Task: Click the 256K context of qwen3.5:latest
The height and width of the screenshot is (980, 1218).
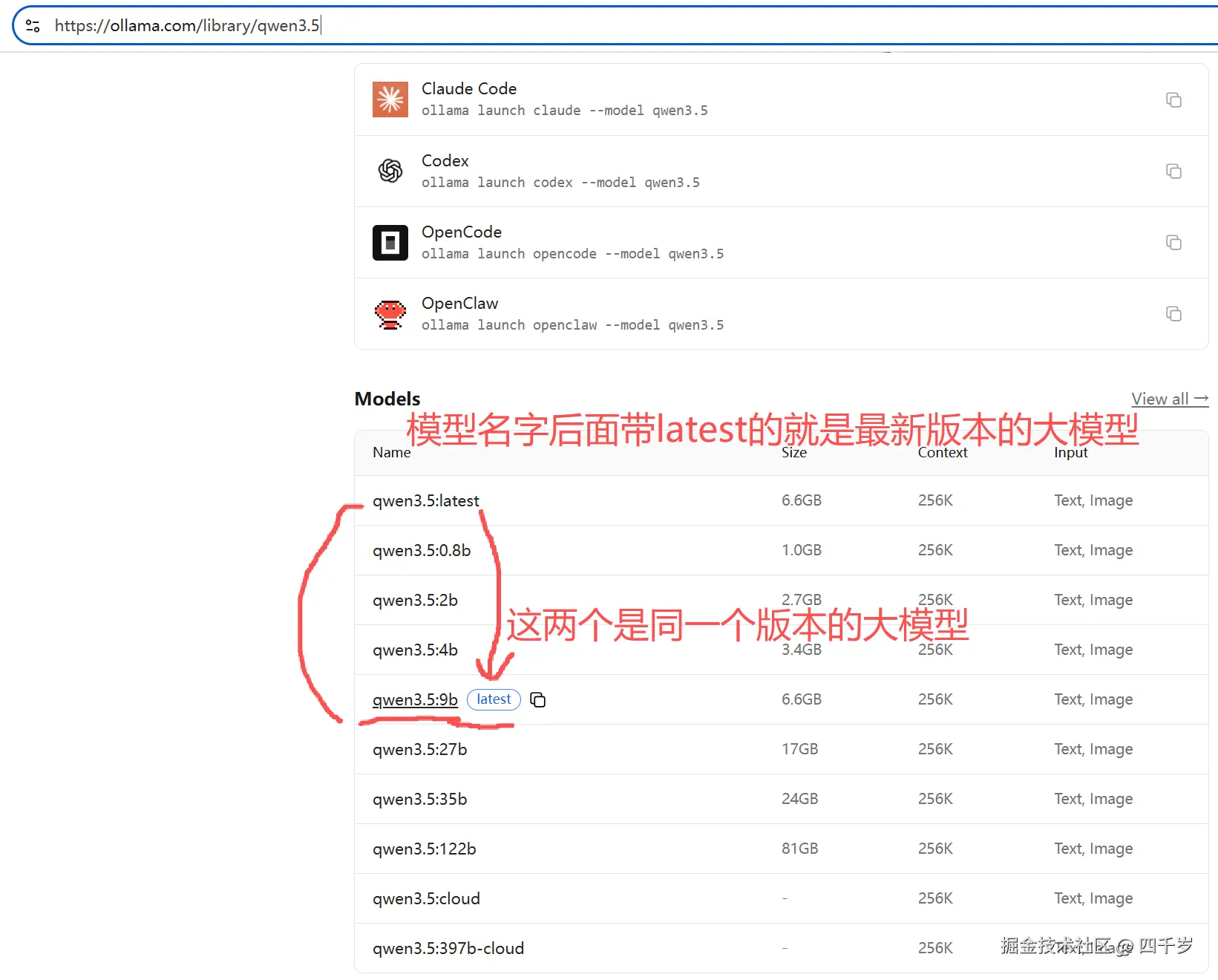Action: [935, 500]
